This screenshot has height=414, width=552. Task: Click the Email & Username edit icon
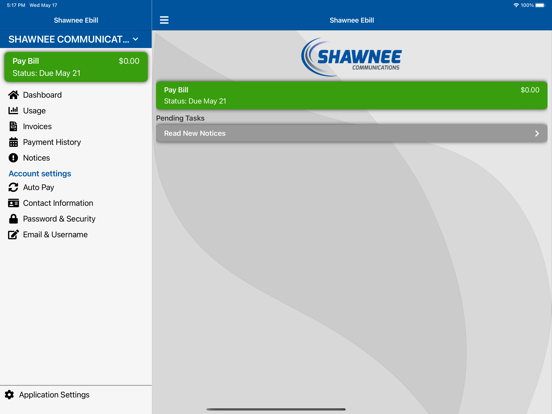(x=13, y=234)
